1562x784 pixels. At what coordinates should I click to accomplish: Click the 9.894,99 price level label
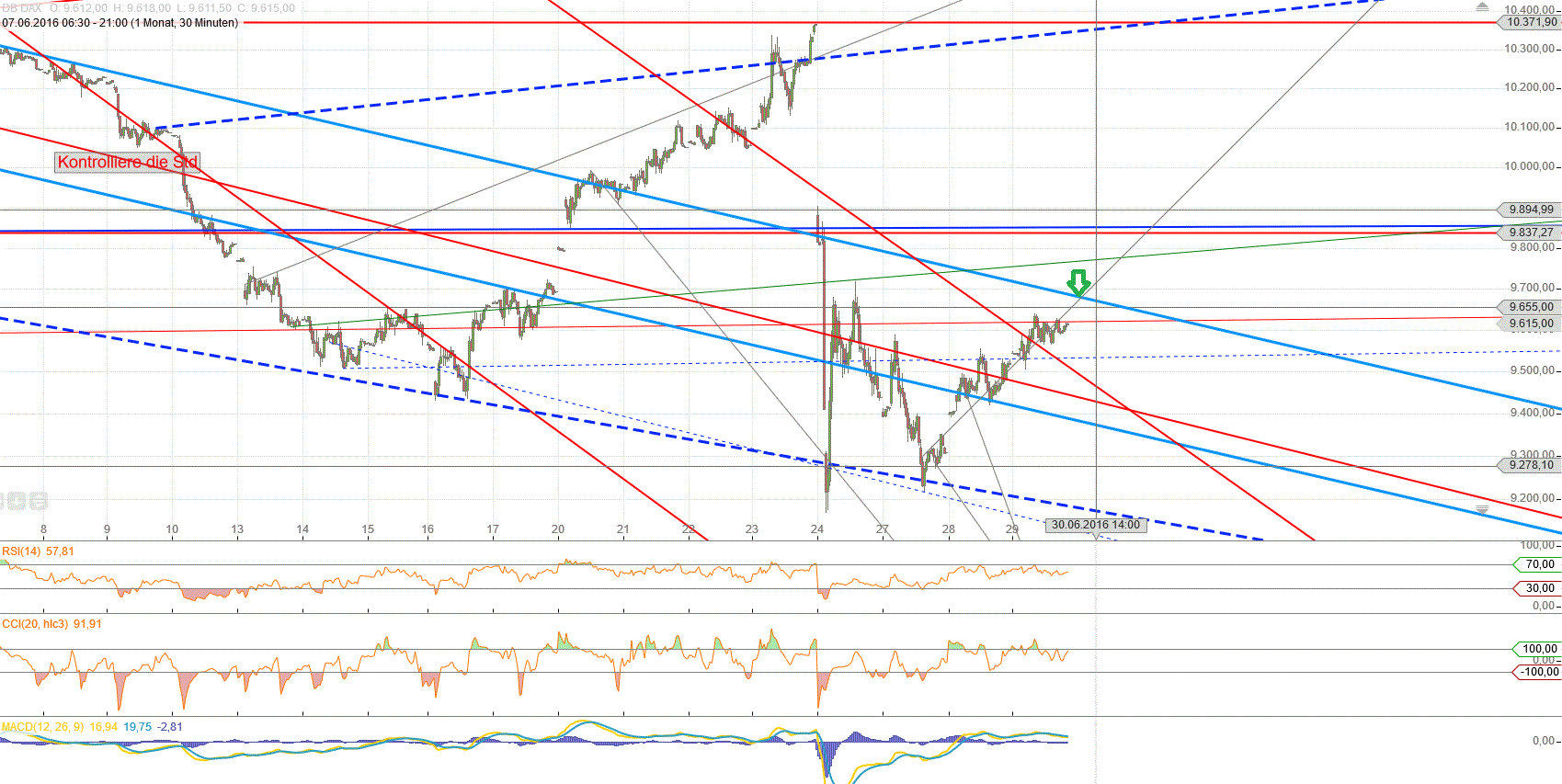[x=1530, y=210]
